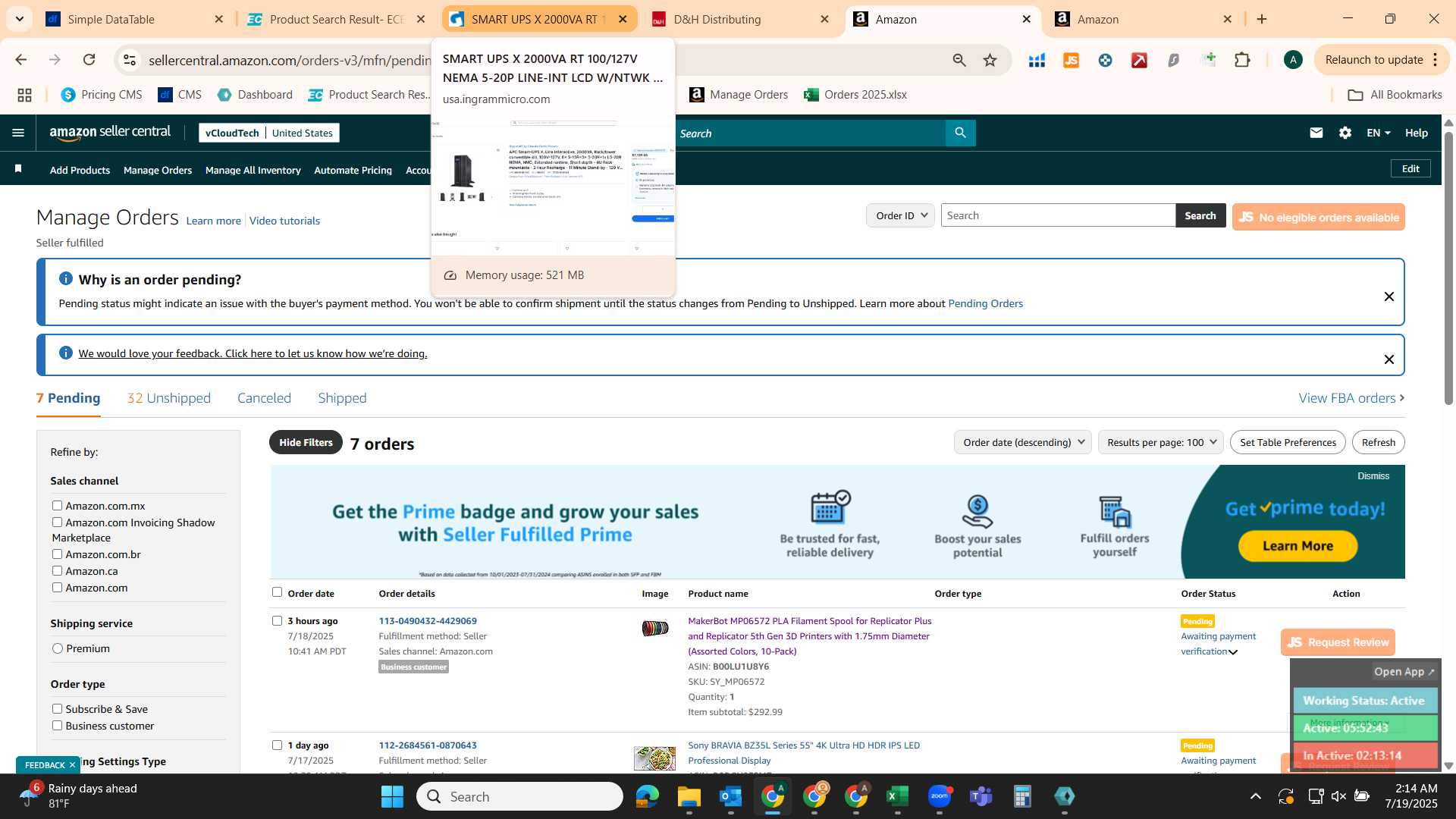Check the Amazon.ca sales channel filter

[57, 570]
